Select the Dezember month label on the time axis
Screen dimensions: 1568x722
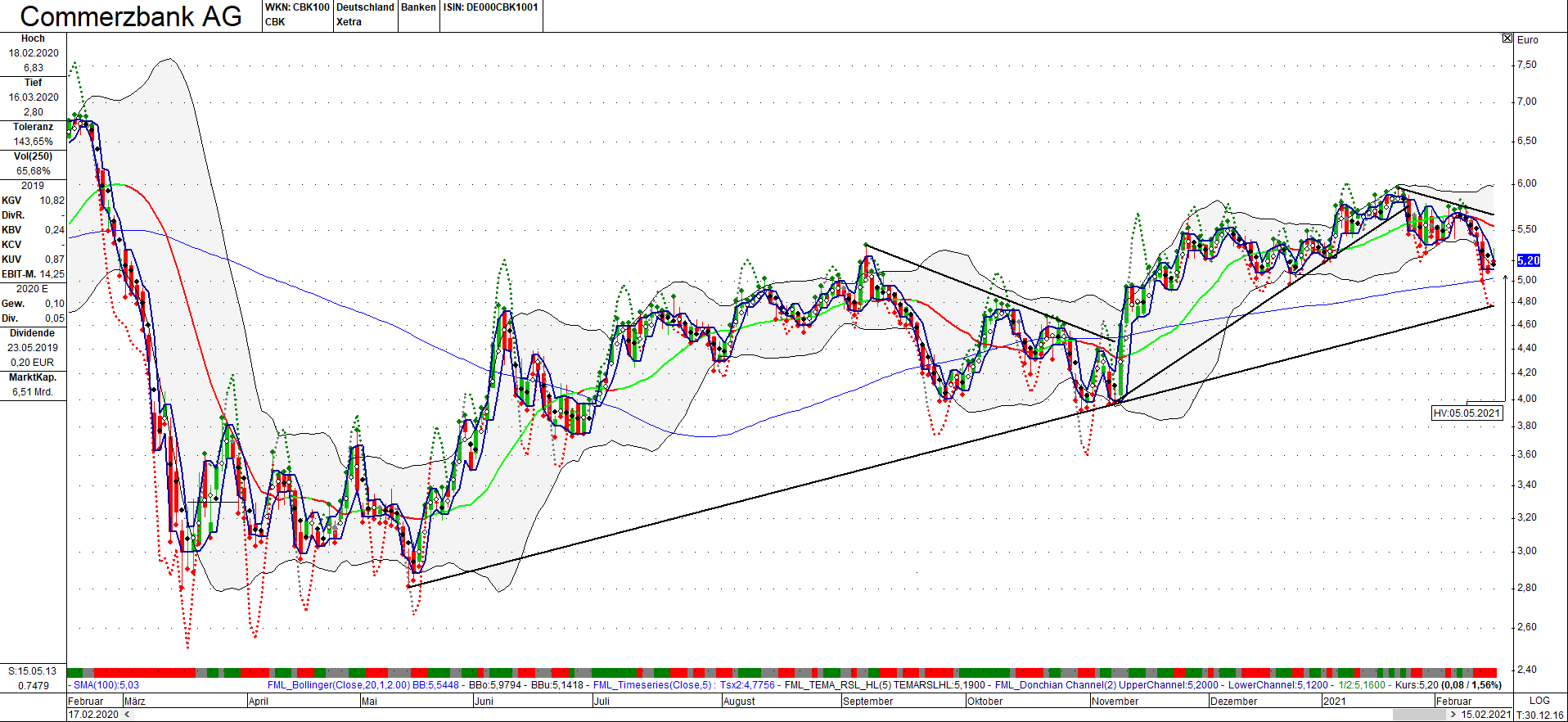(x=1234, y=702)
